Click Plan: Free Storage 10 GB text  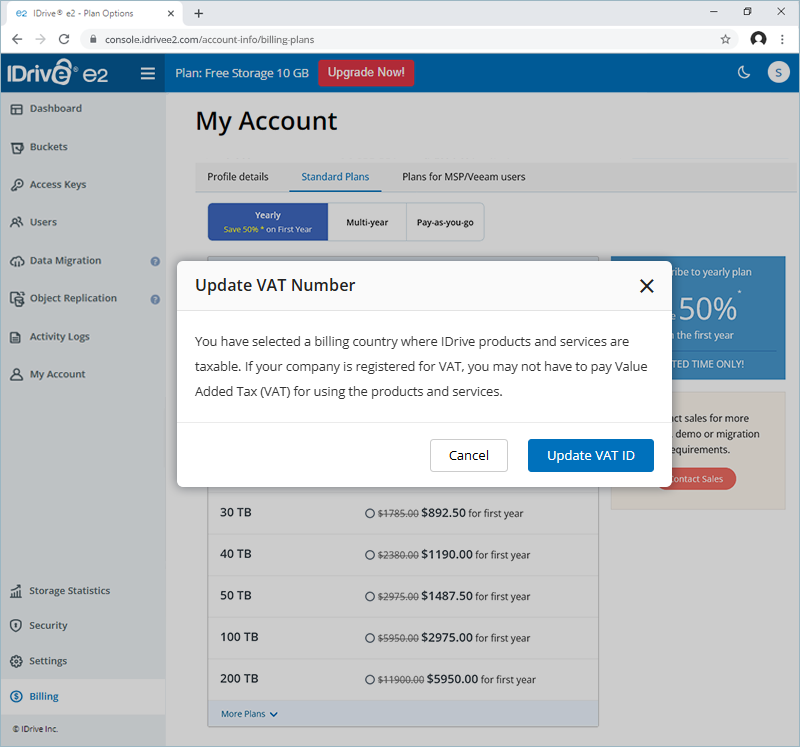tap(242, 73)
